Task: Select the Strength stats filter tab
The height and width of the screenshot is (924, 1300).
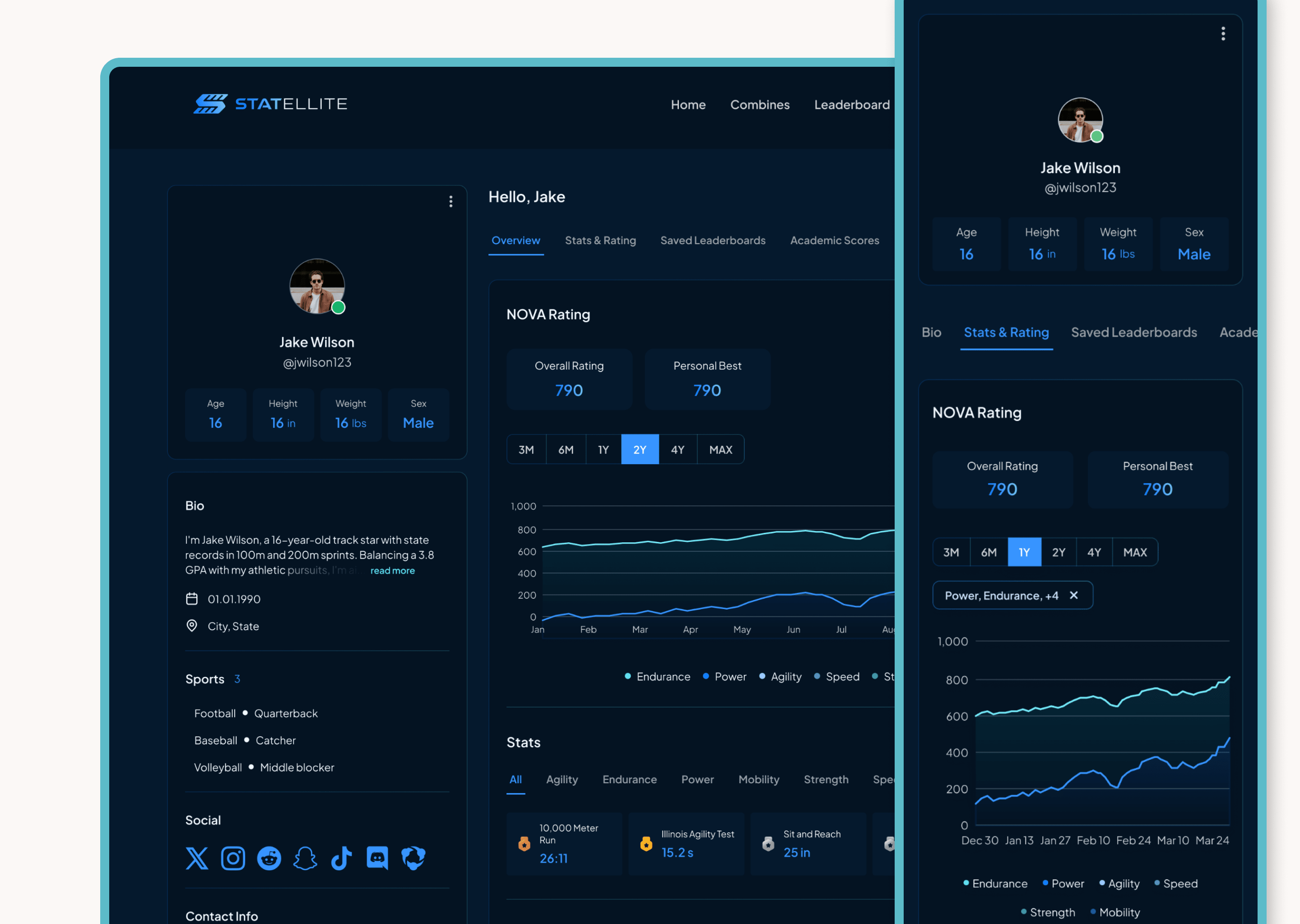Action: (826, 780)
